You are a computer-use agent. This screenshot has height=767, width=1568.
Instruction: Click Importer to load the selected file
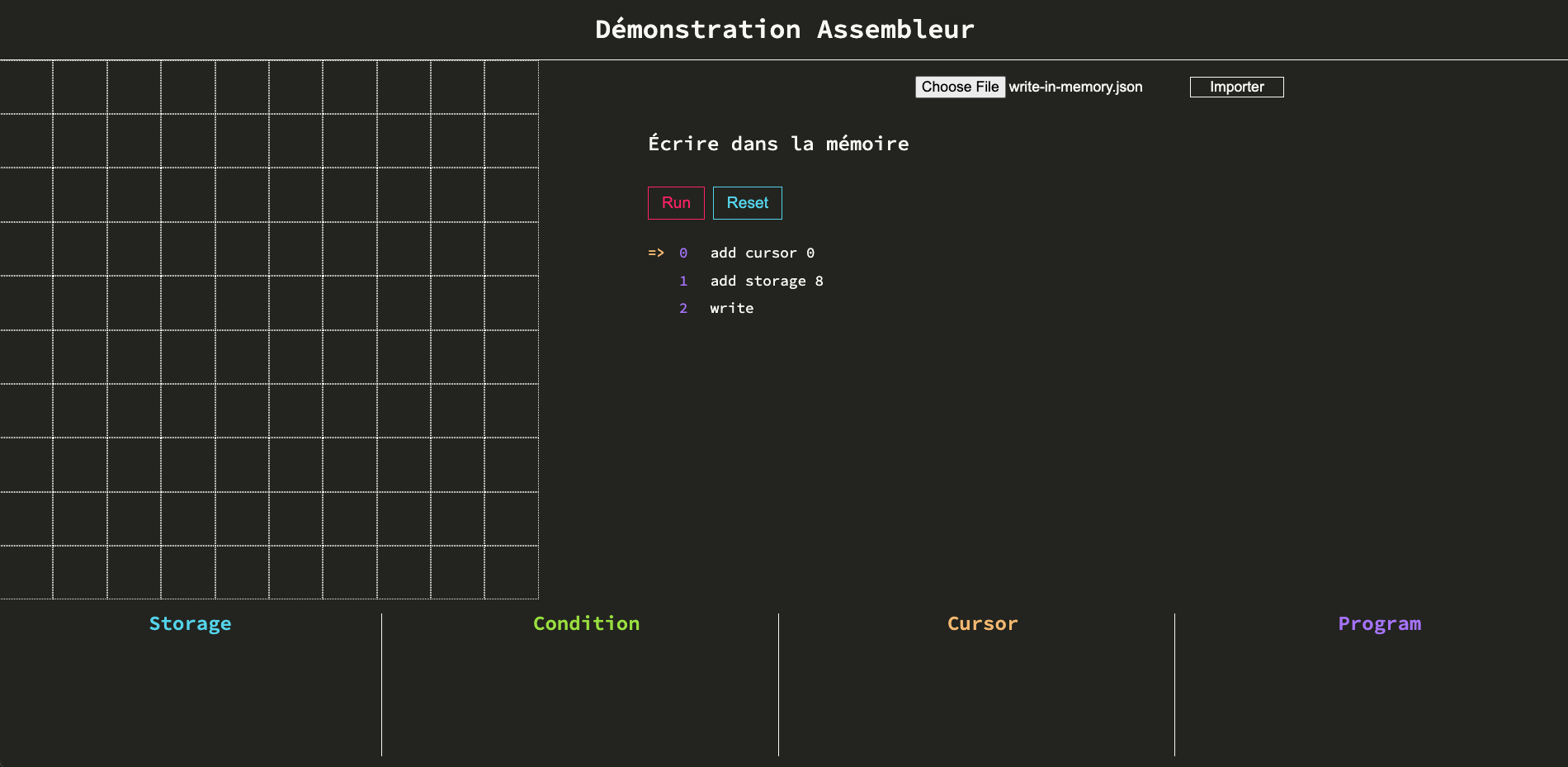point(1235,87)
